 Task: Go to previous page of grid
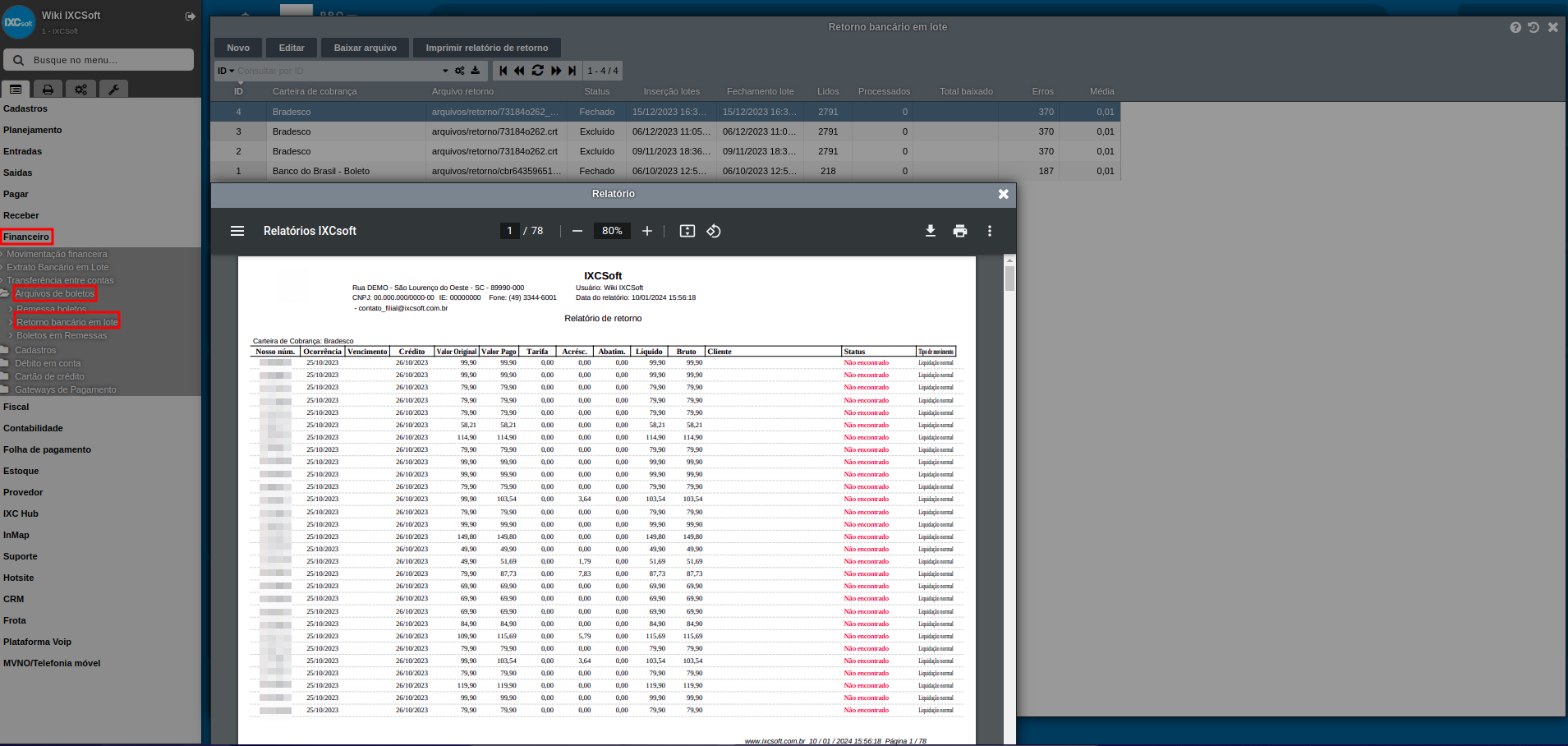tap(519, 71)
